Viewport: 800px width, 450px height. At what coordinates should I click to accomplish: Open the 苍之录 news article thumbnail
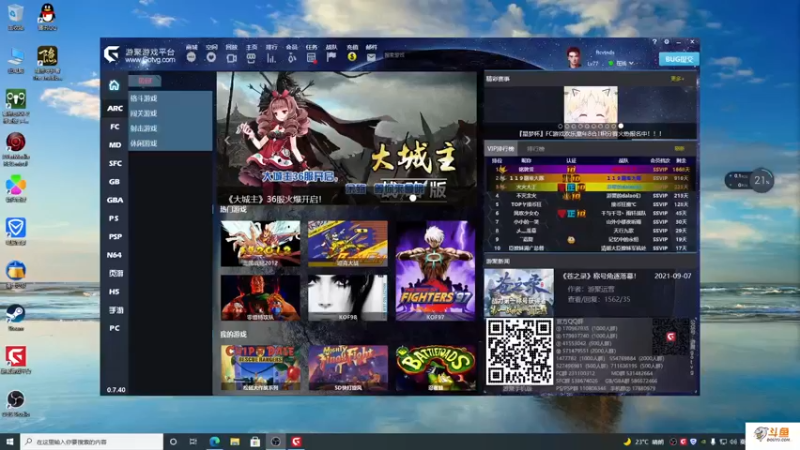[x=518, y=292]
